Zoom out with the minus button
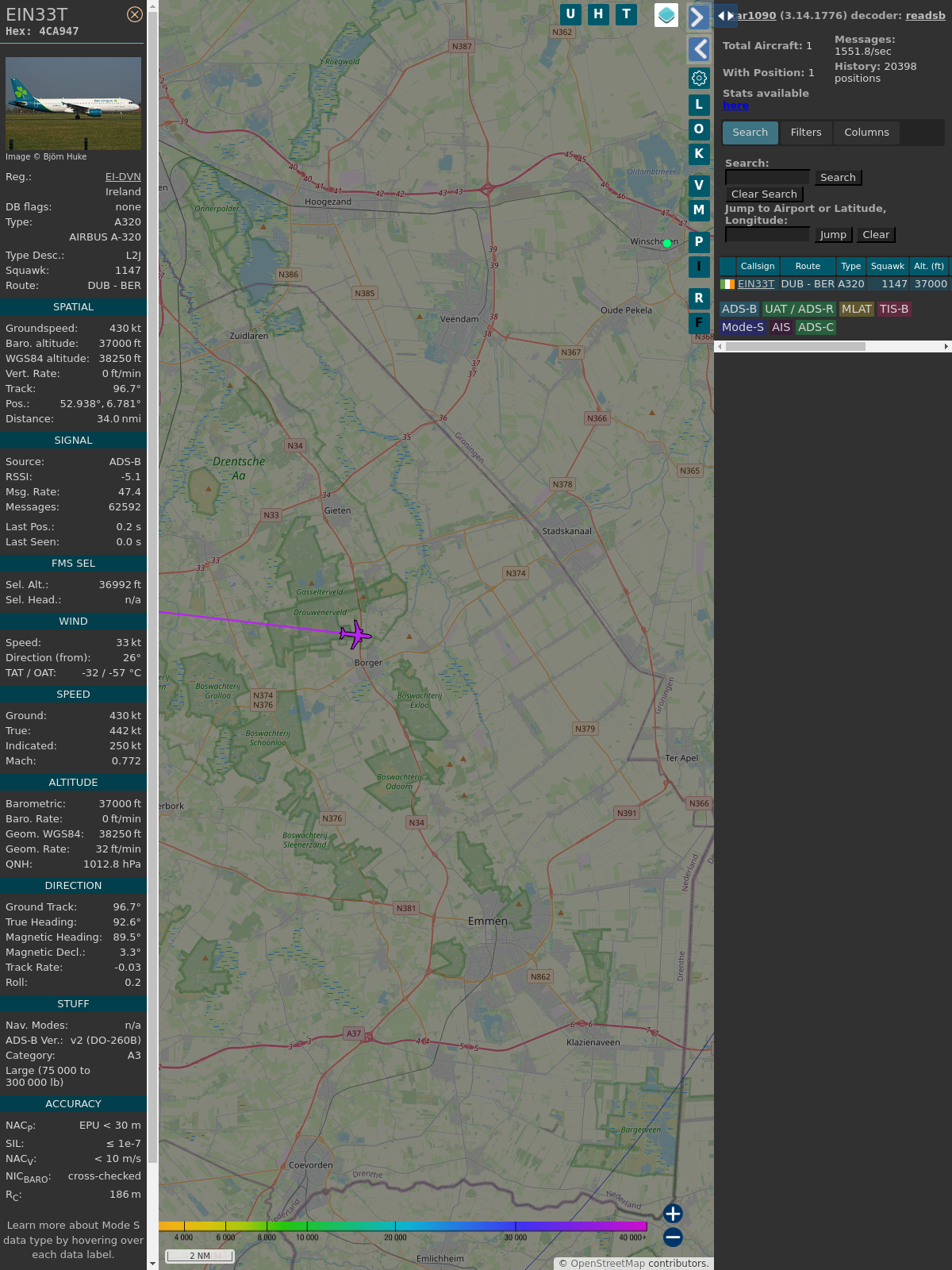The width and height of the screenshot is (952, 1270). point(673,1237)
